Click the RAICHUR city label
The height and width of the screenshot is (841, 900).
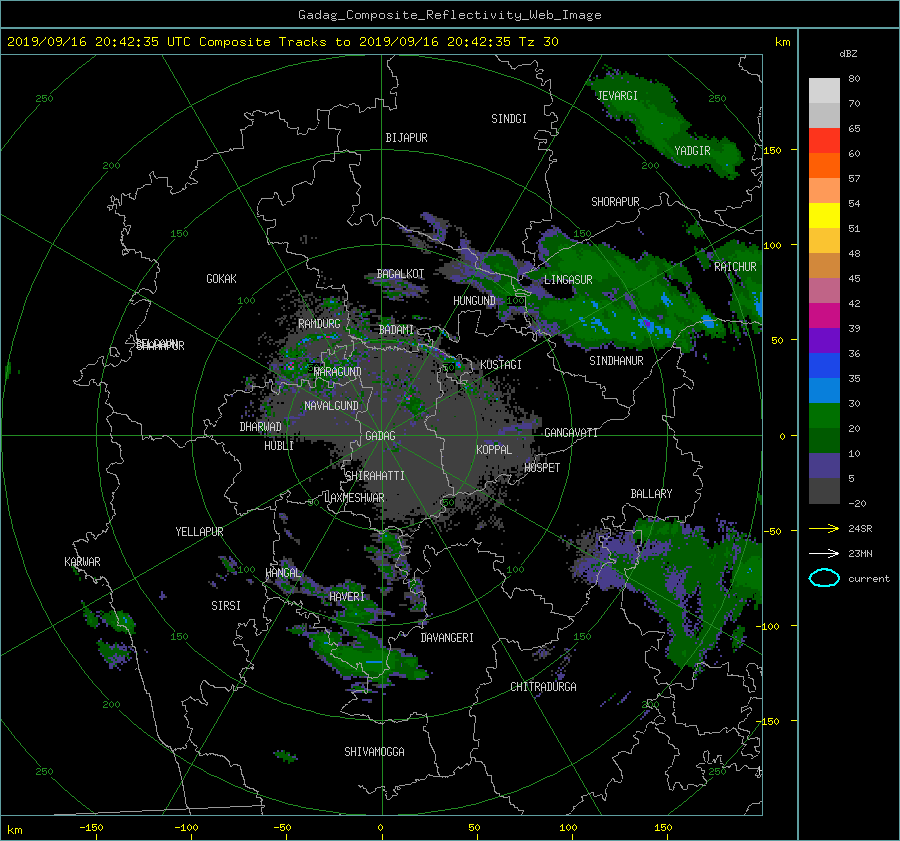pos(735,267)
